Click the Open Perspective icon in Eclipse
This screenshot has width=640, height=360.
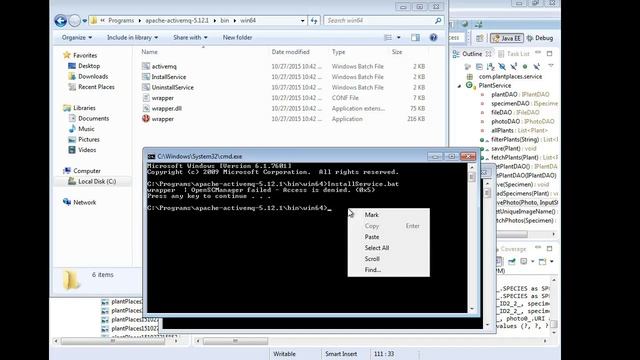[x=480, y=38]
